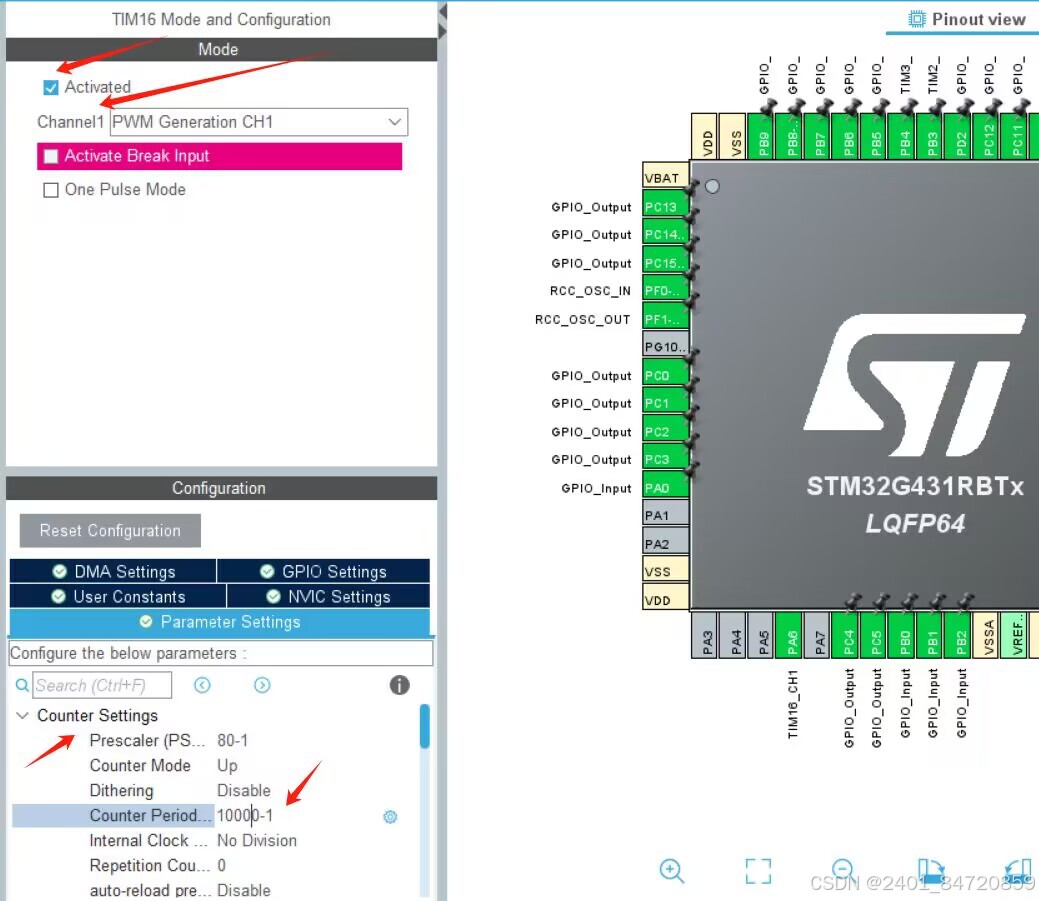The height and width of the screenshot is (901, 1039).
Task: Click the Prescaler parameter label
Action: [148, 741]
